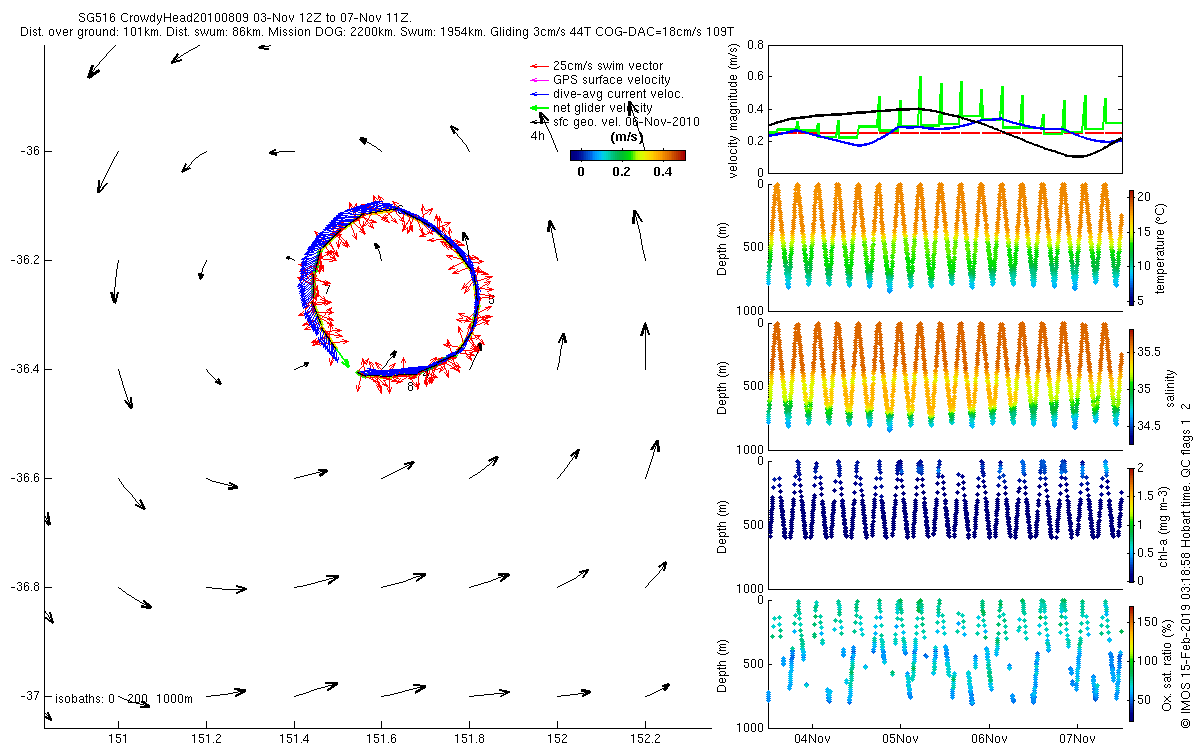Click the '152' longitude tick label
Screen dimensions: 1200x750
pyautogui.click(x=557, y=739)
